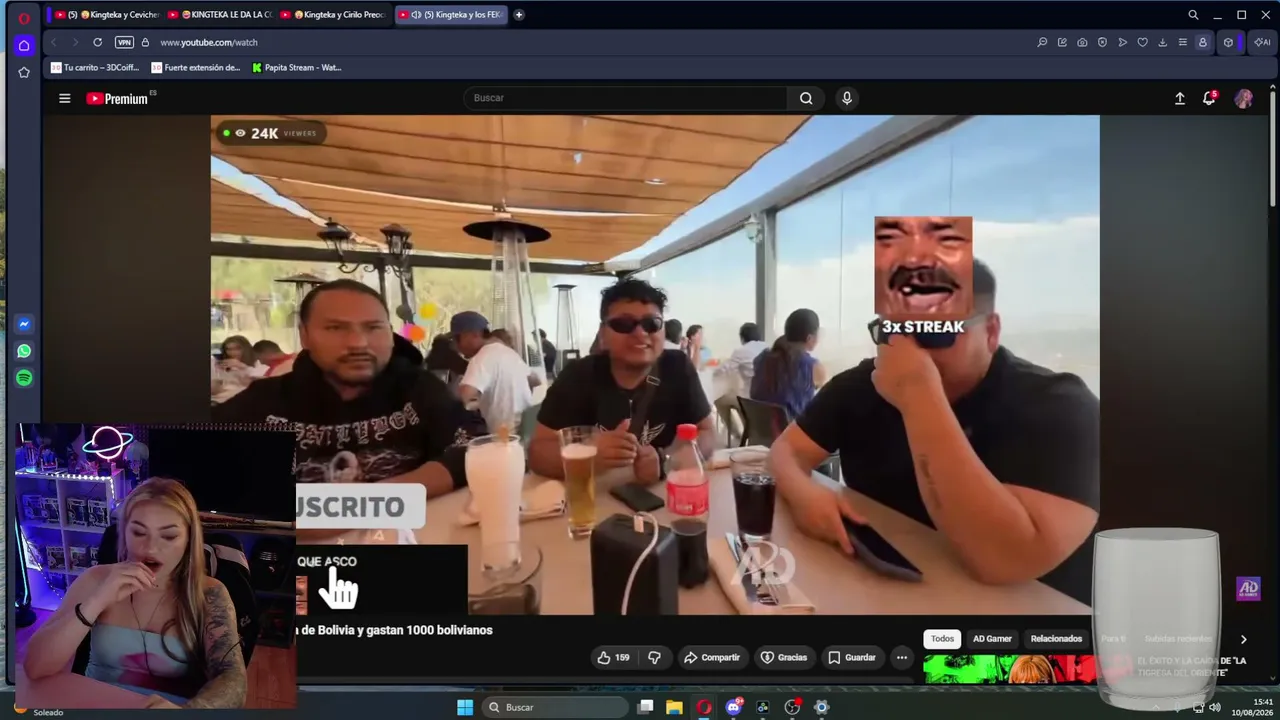Save video with the 'Guardar' button
Screen dimensions: 1280x720
[x=852, y=657]
